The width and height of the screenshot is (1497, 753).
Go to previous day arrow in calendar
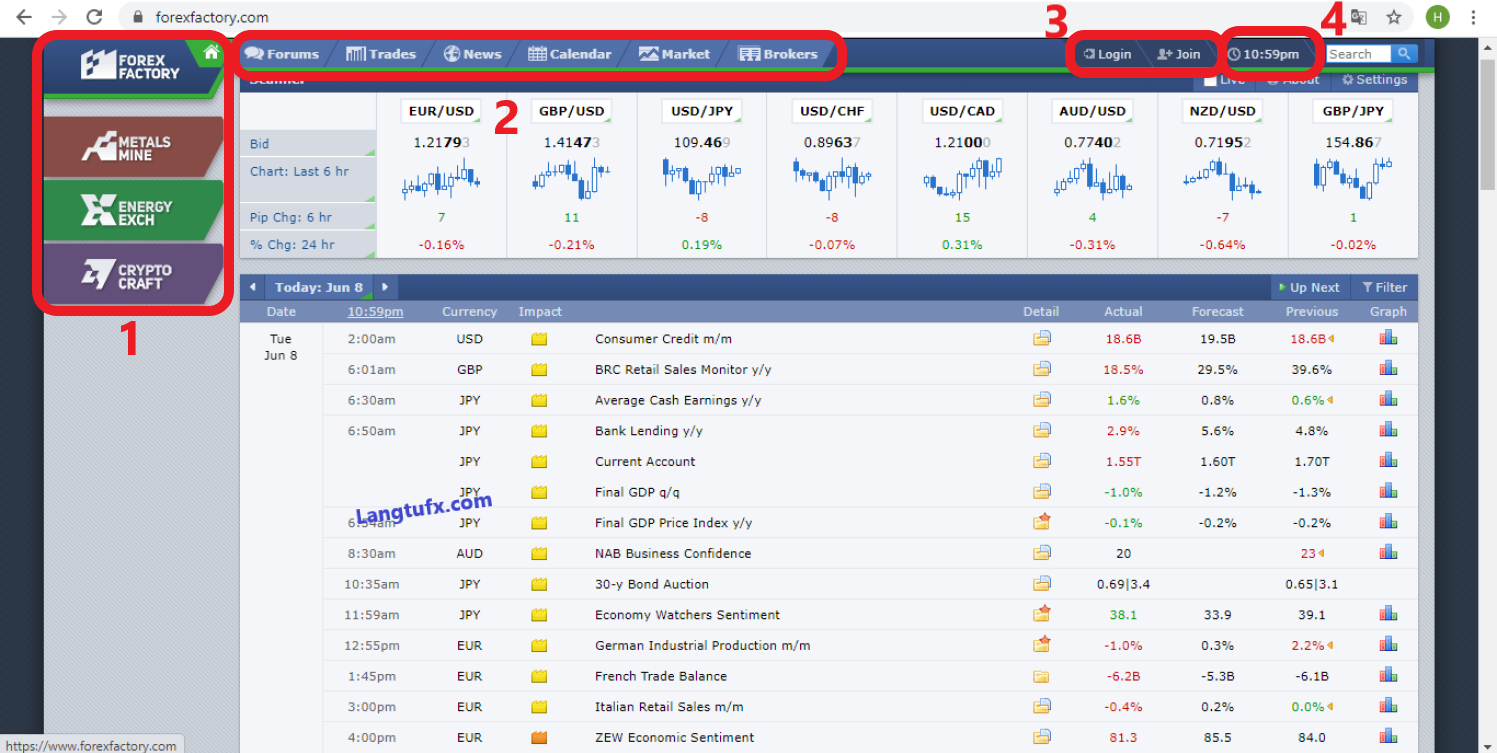pyautogui.click(x=253, y=287)
